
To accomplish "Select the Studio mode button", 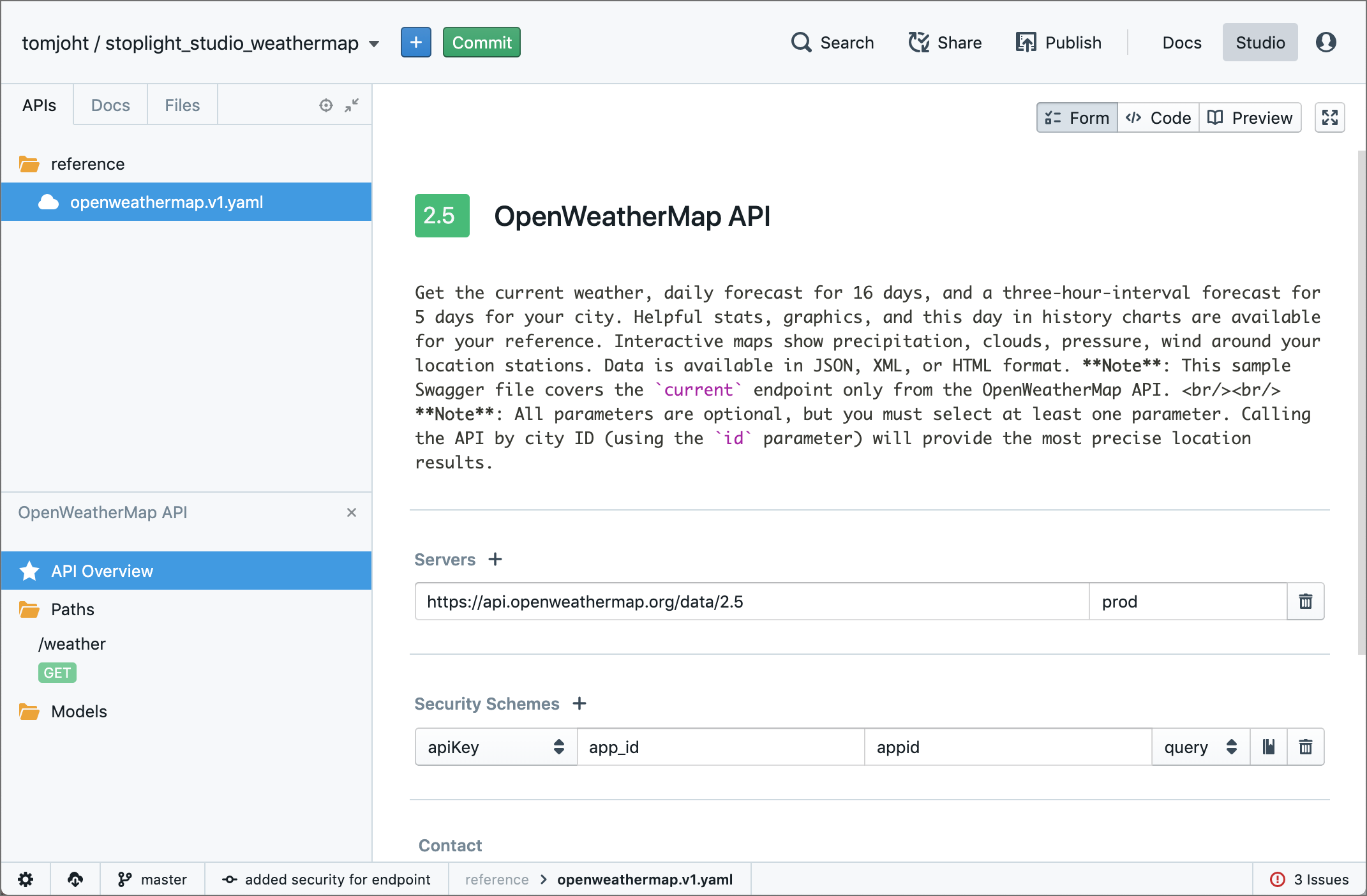I will click(x=1260, y=42).
